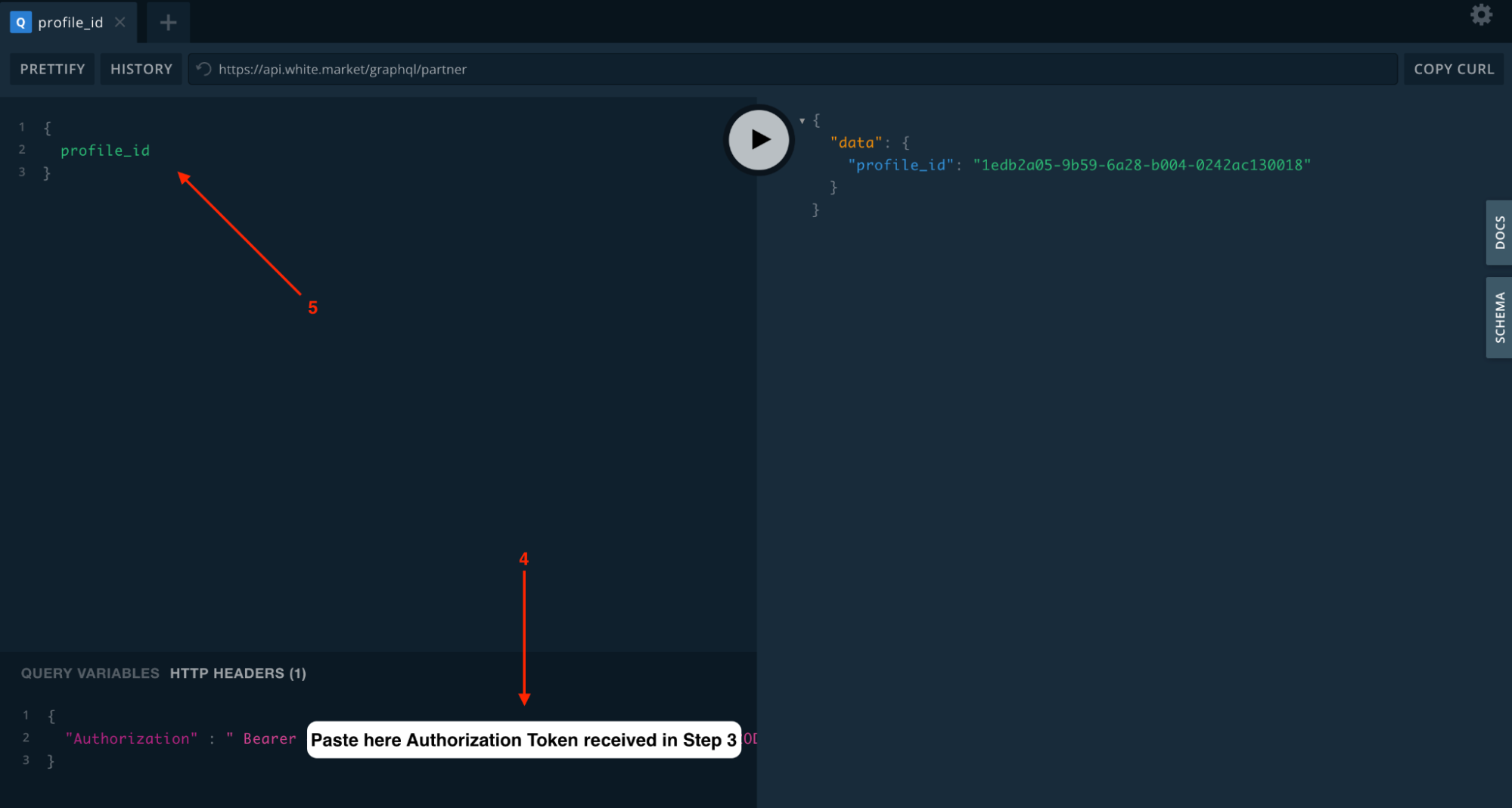Viewport: 1512px width, 808px height.
Task: Click the reload schema icon in URL bar
Action: (x=203, y=69)
